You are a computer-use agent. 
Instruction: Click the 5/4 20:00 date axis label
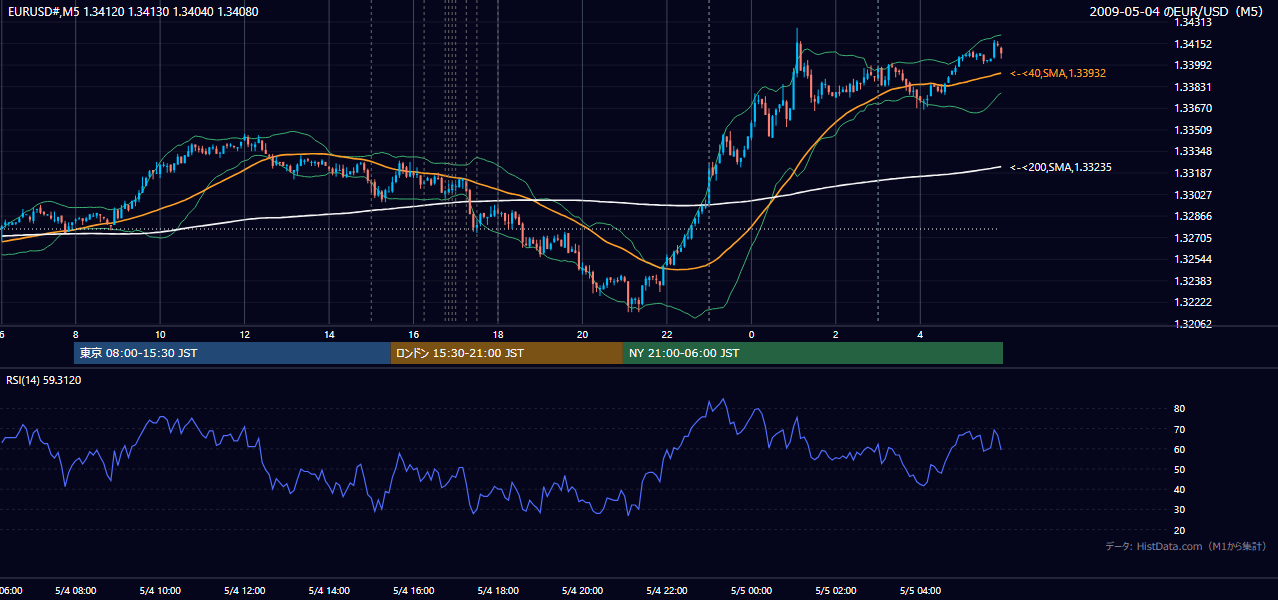pos(583,590)
